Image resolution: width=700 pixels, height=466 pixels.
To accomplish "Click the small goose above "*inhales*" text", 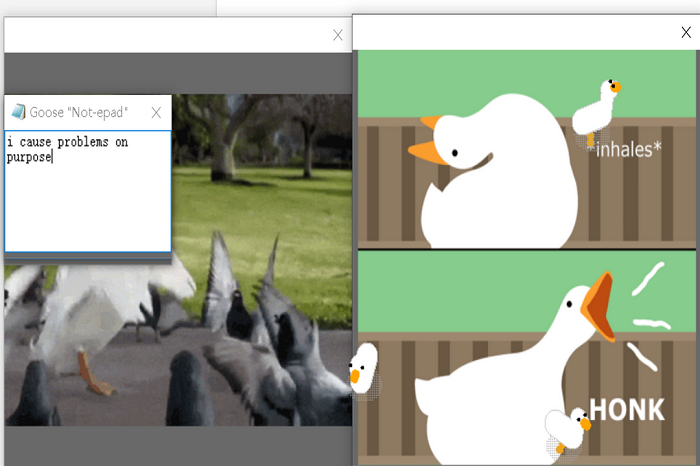I will [600, 109].
